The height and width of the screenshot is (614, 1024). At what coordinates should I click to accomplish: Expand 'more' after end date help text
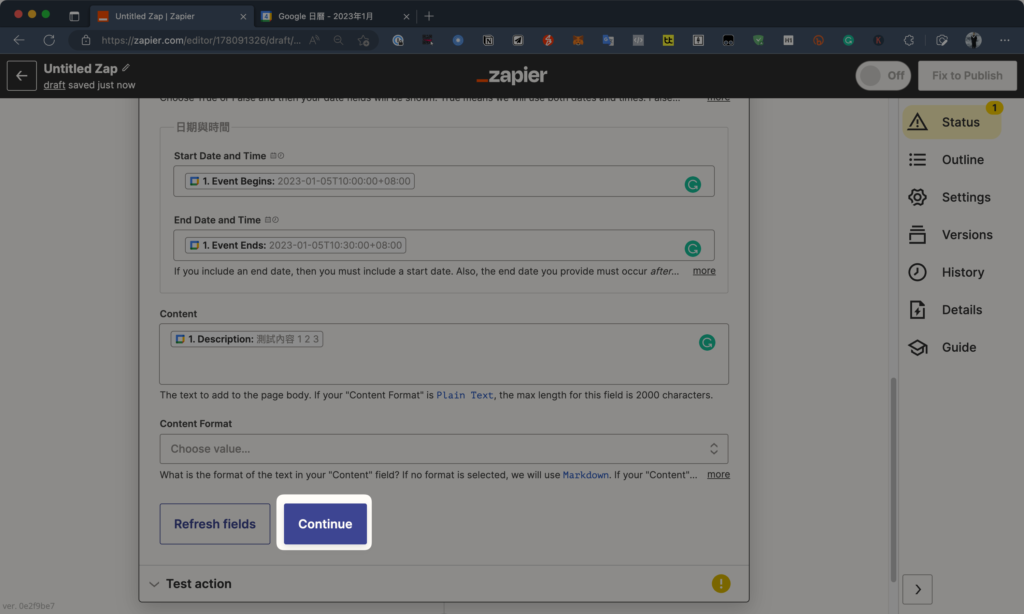[x=704, y=270]
